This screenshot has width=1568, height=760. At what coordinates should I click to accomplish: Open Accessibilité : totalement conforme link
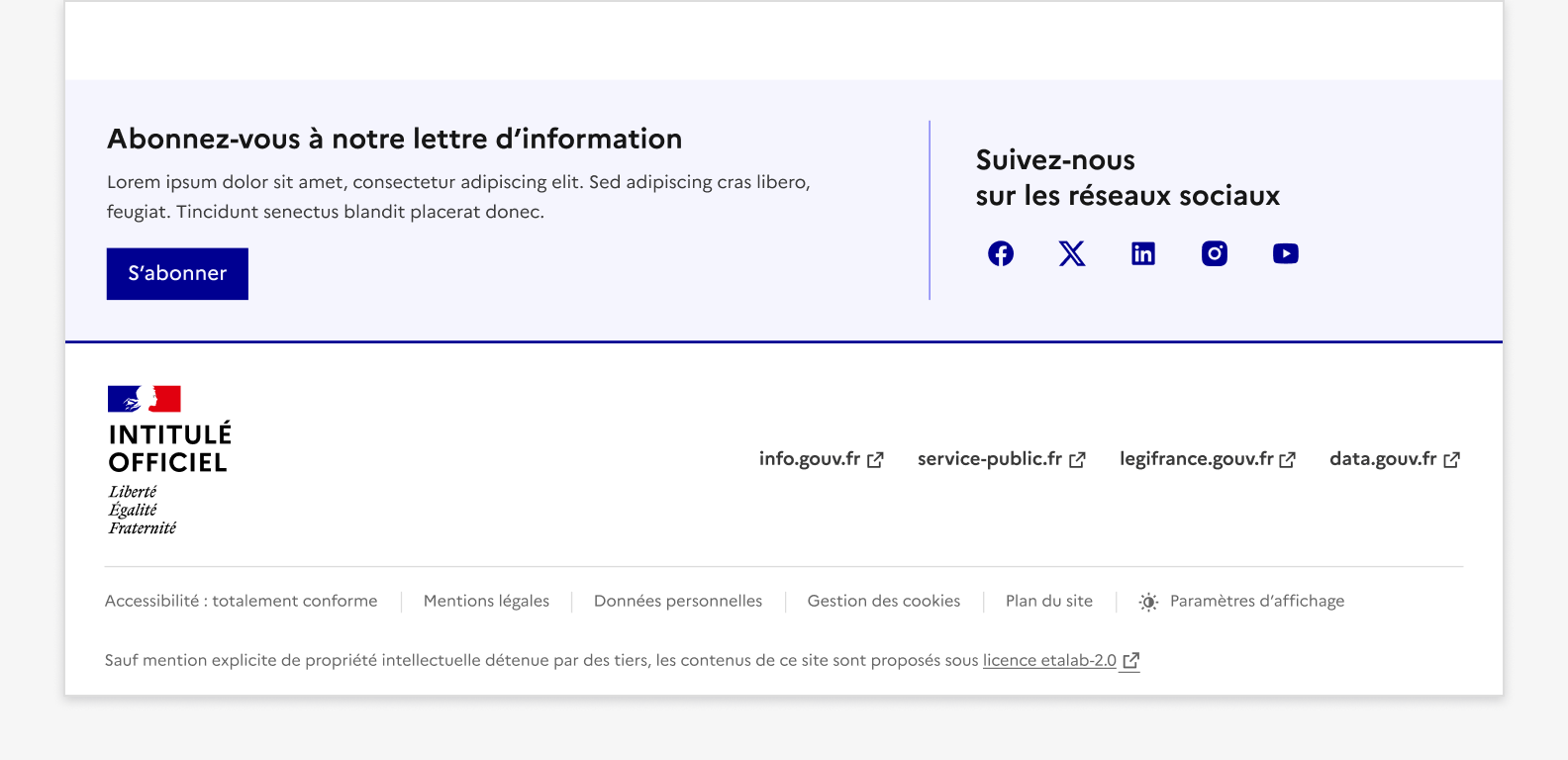pyautogui.click(x=241, y=601)
